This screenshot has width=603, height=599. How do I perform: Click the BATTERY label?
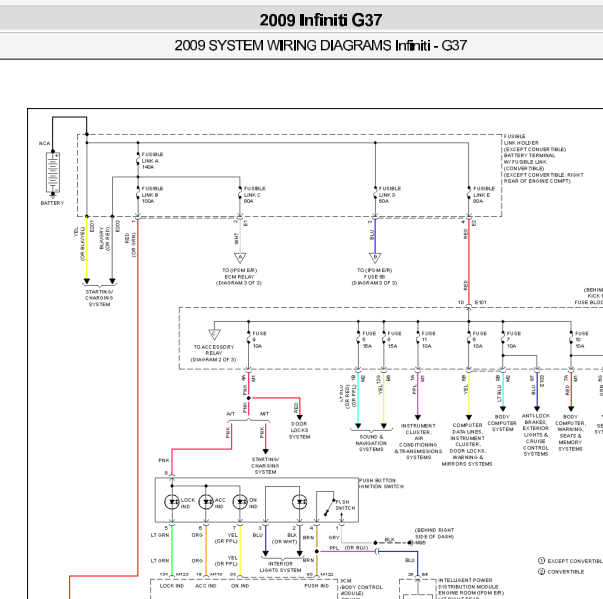coord(52,203)
